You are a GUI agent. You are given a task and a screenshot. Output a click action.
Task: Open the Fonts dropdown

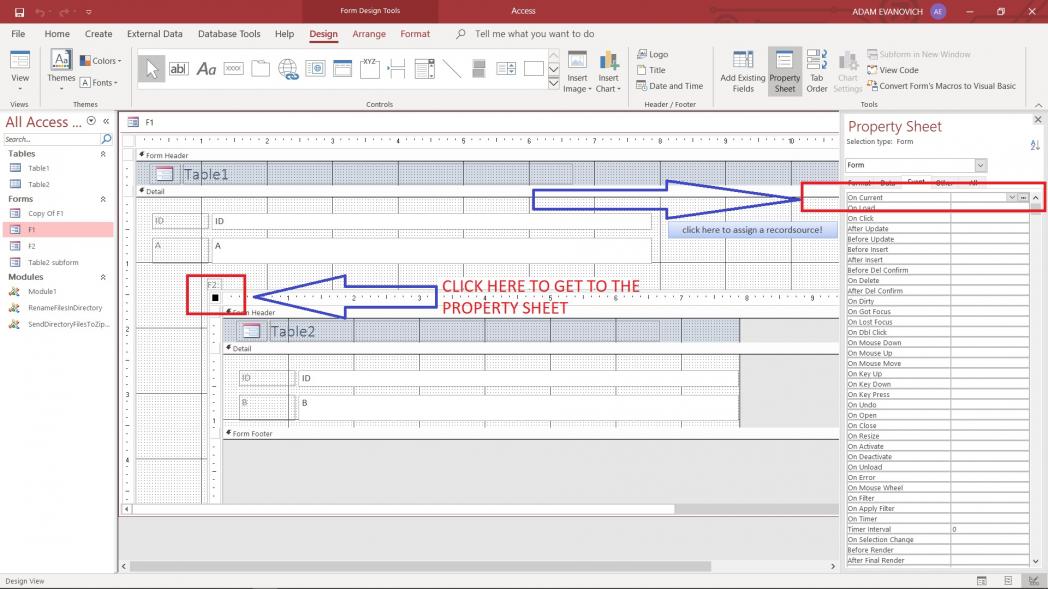point(99,83)
